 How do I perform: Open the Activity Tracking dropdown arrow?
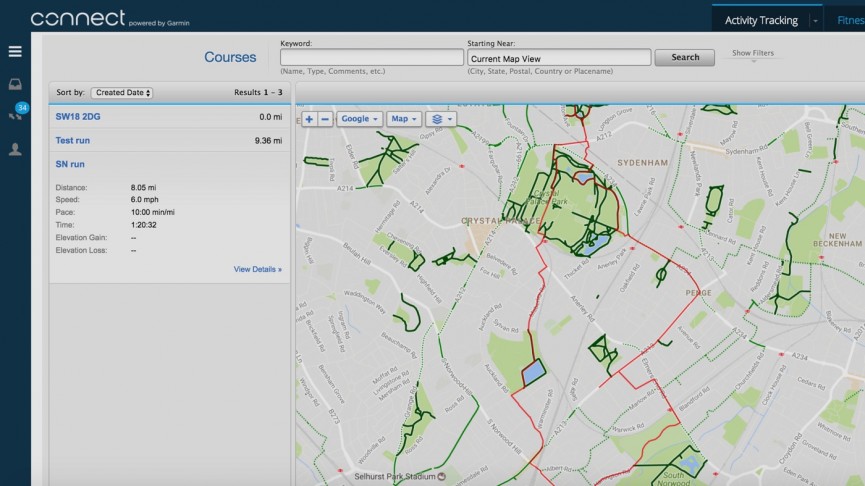point(816,20)
